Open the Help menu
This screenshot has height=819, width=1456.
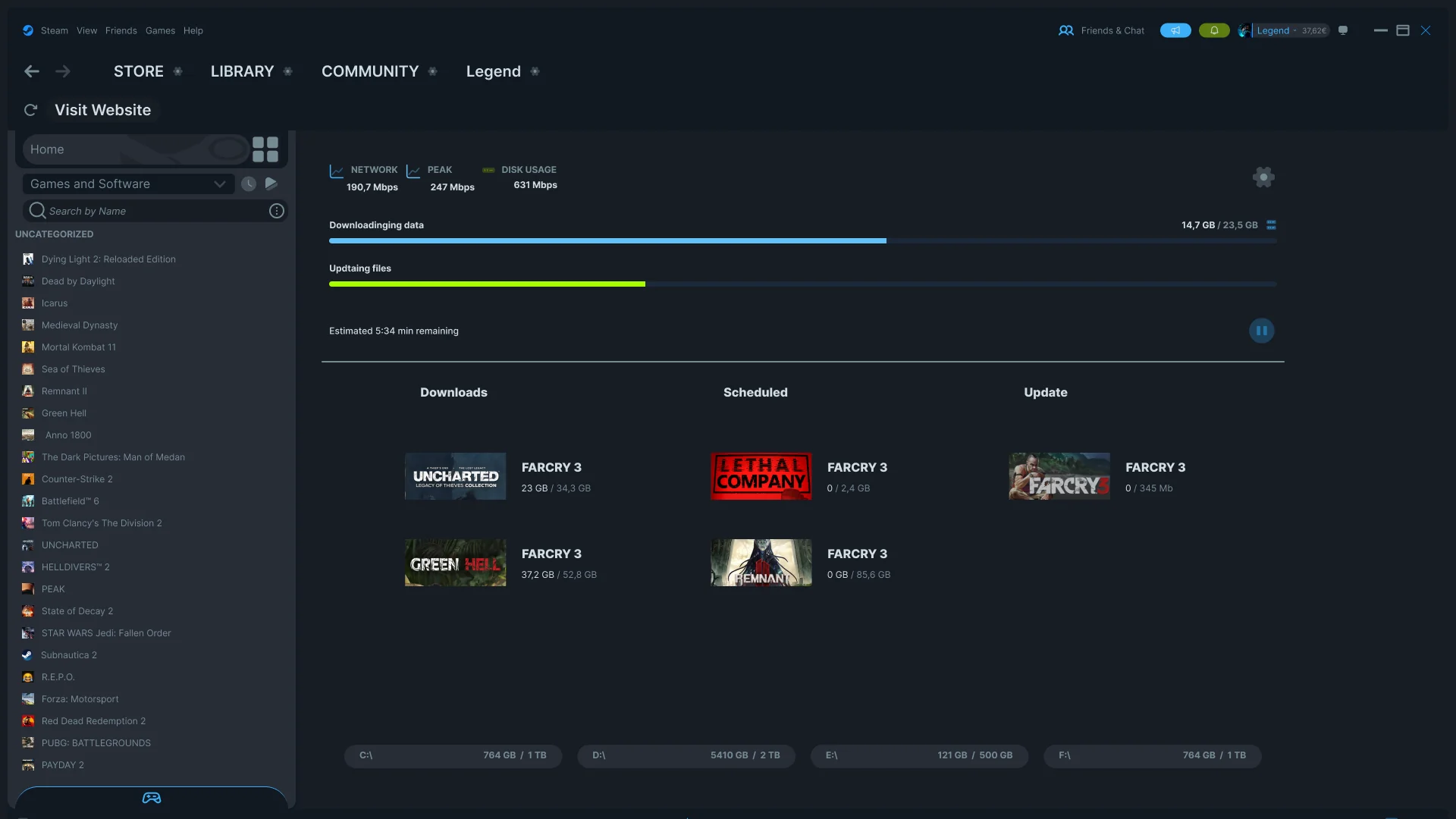click(x=193, y=30)
